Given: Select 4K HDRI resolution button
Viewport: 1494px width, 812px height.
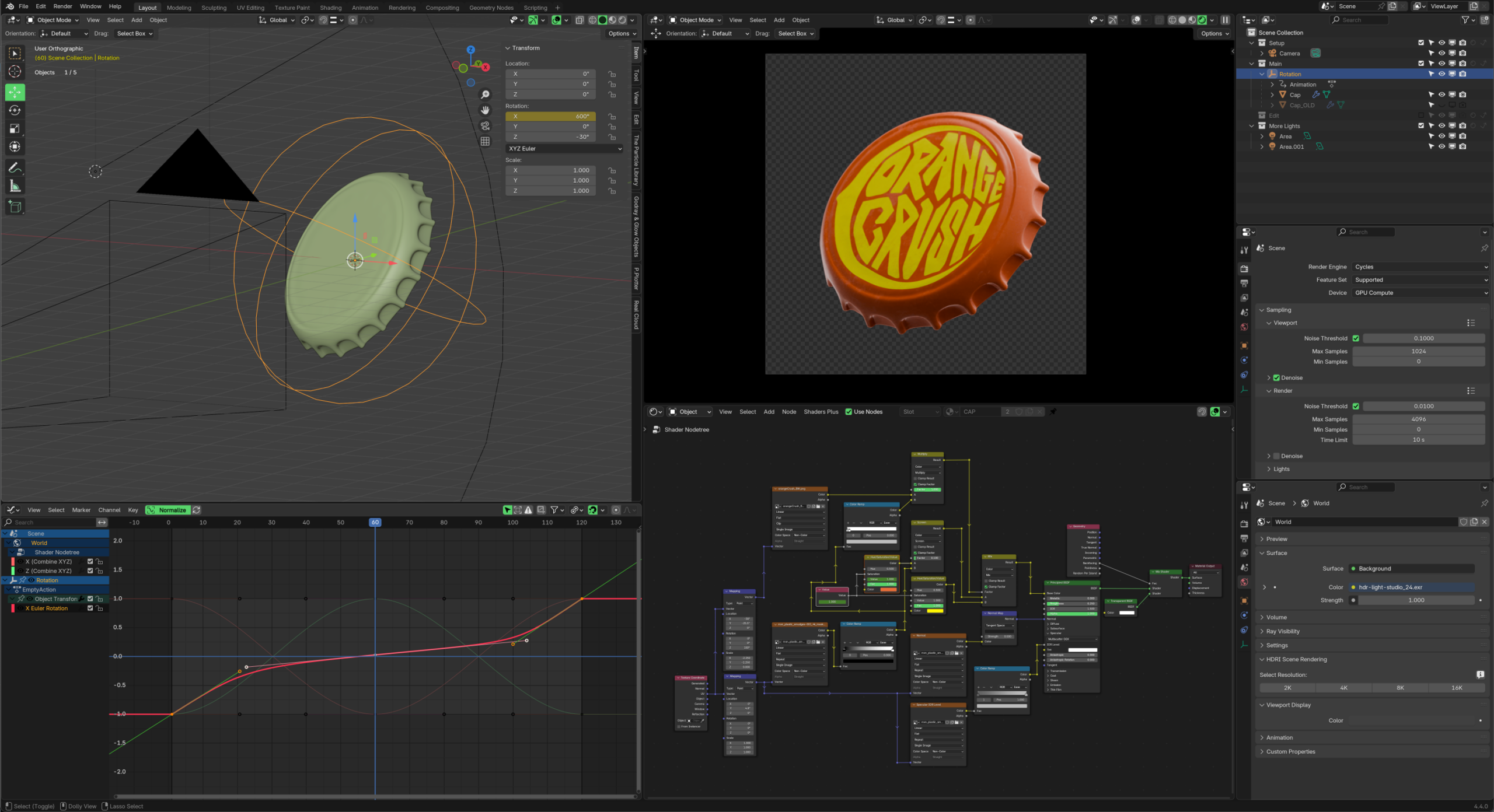Looking at the screenshot, I should 1343,688.
